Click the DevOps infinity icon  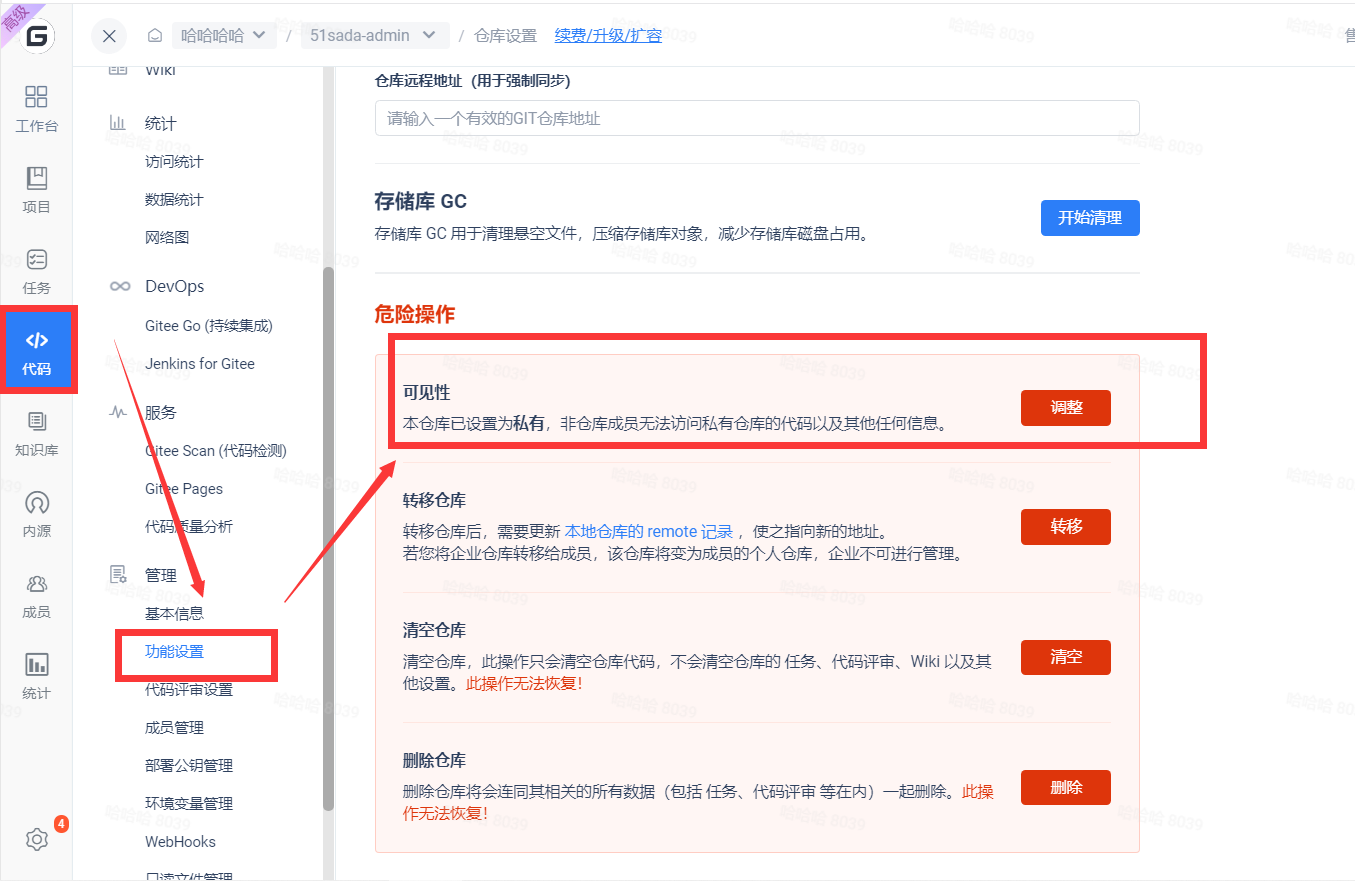point(119,286)
